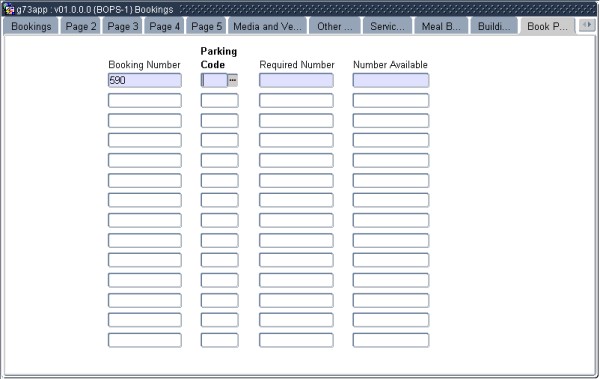Screen dimensions: 600x379
Task: Click the Booking Number field containing 590
Action: pos(145,80)
